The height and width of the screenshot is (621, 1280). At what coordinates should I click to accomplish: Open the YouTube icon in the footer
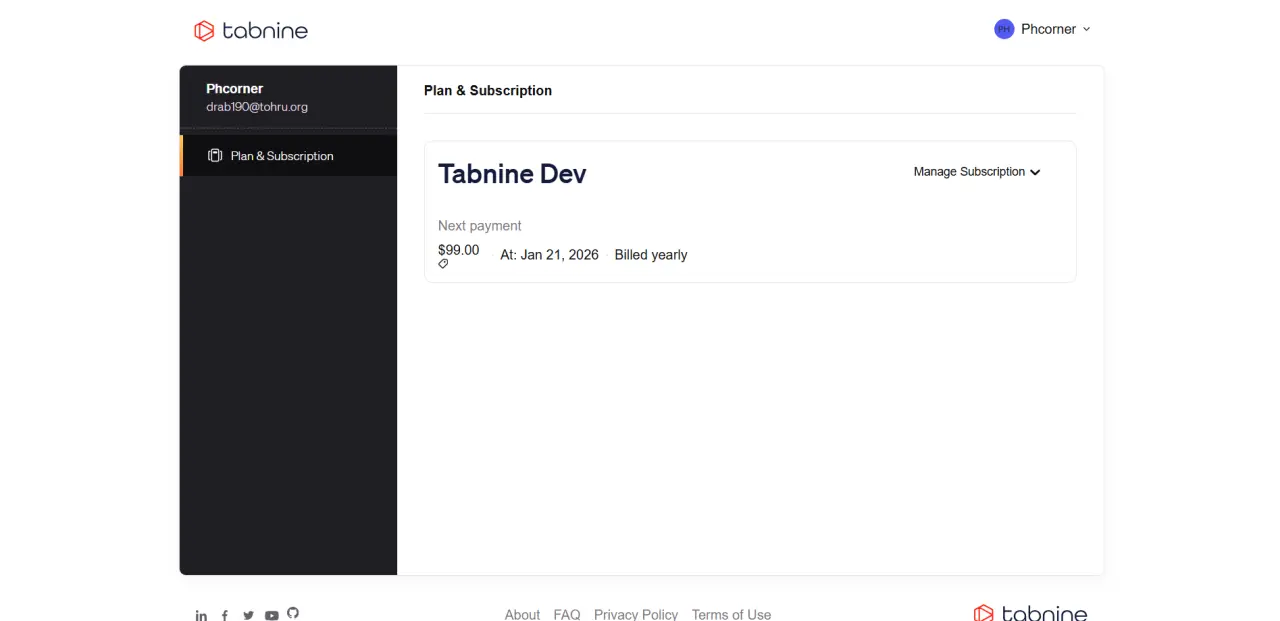[272, 616]
